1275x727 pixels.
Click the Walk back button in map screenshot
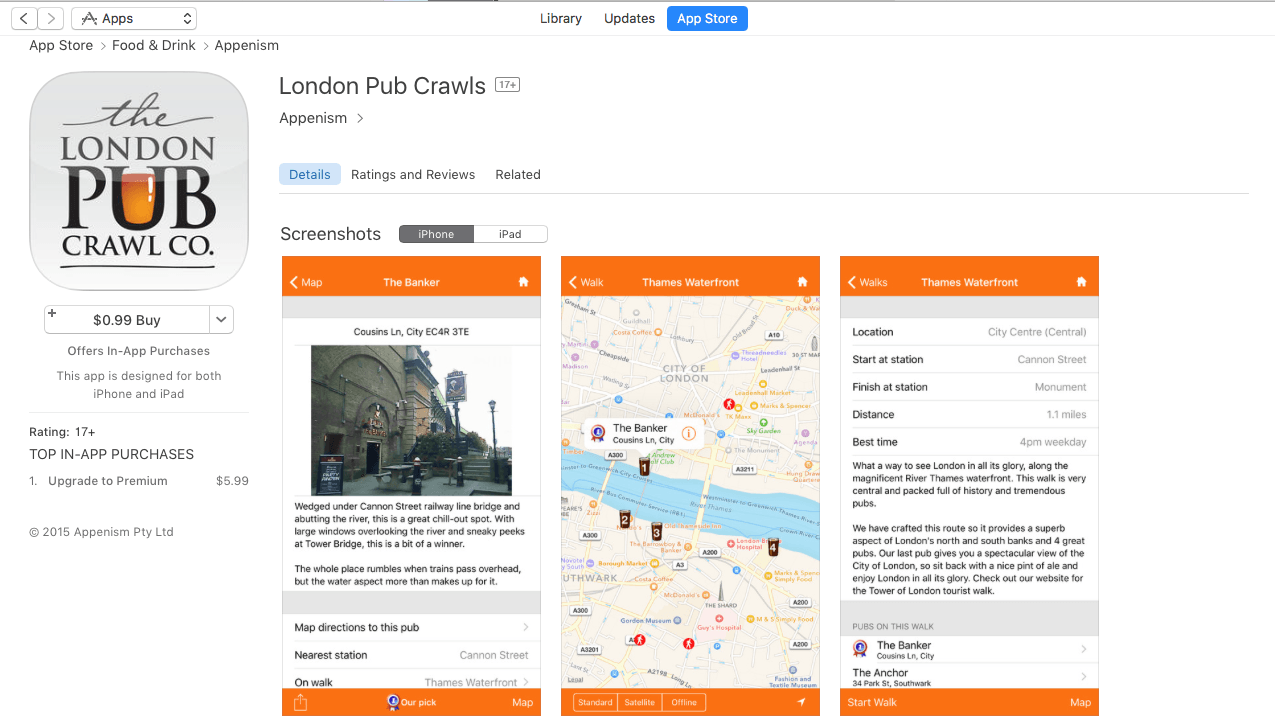[586, 282]
